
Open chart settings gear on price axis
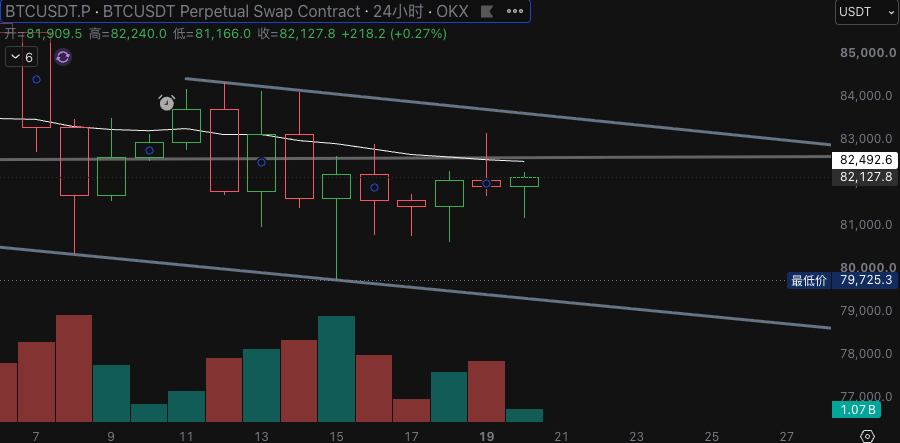[868, 436]
